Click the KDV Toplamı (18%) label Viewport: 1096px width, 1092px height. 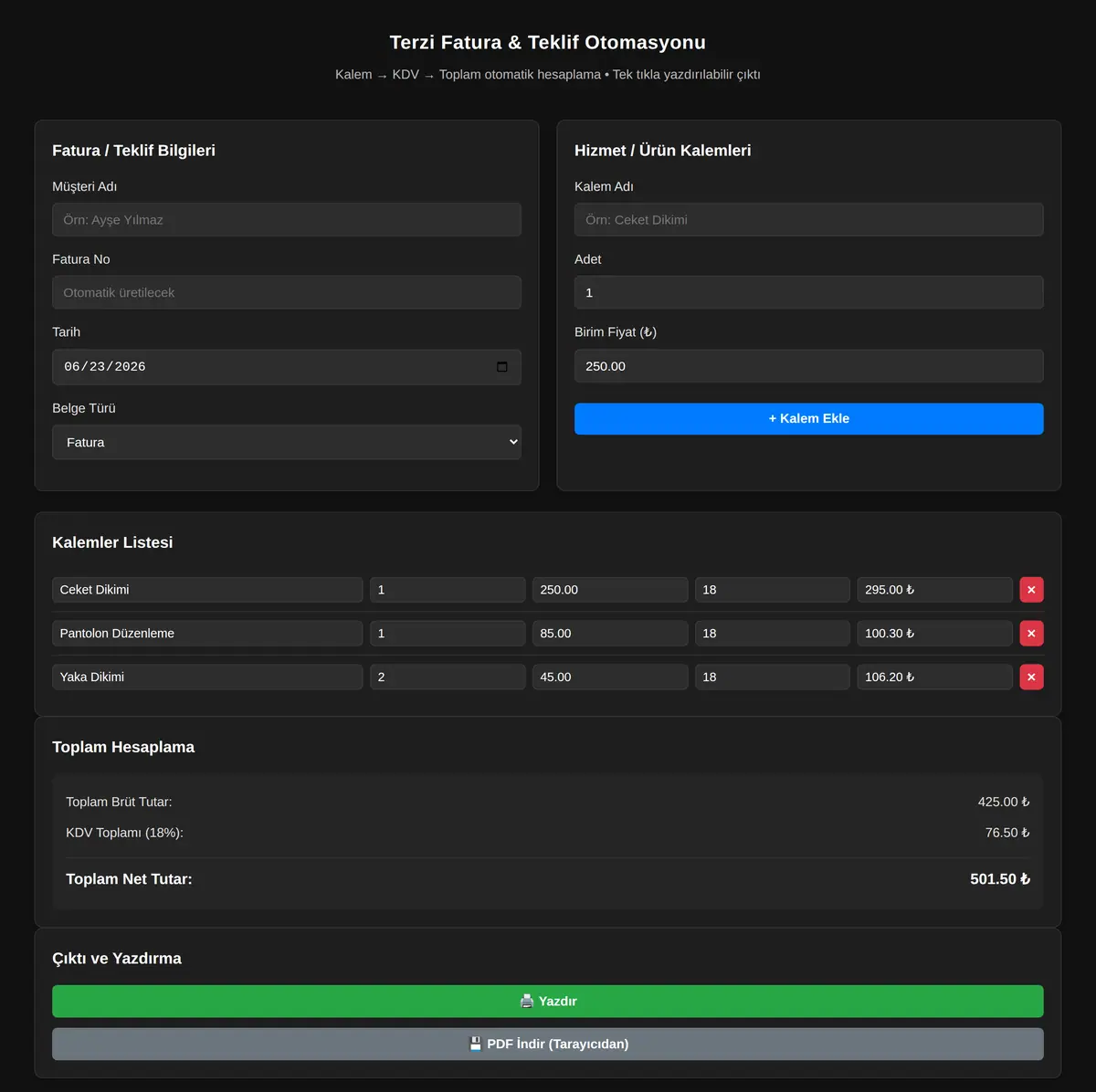click(x=124, y=833)
